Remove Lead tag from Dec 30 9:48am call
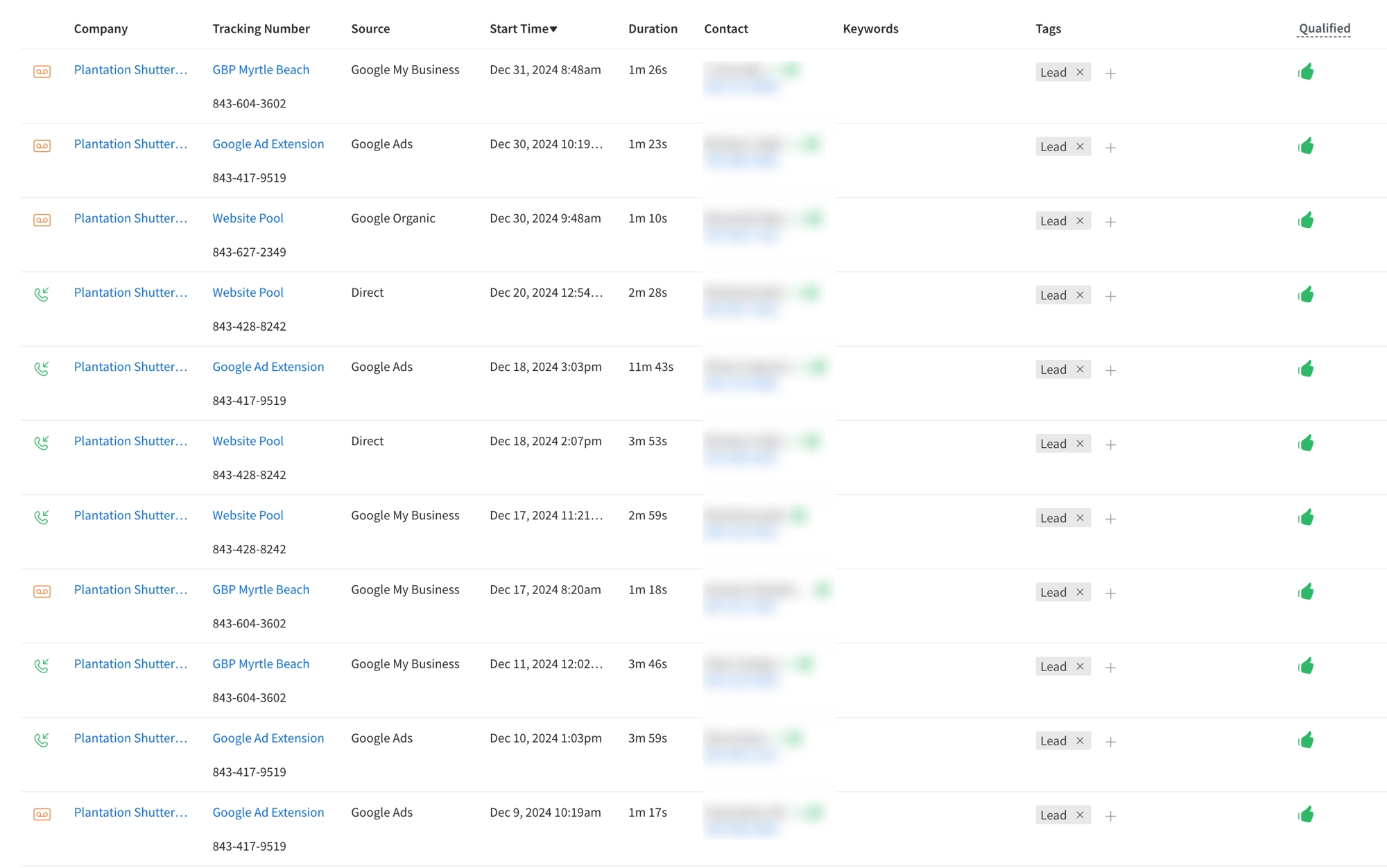This screenshot has height=868, width=1387. (x=1080, y=221)
